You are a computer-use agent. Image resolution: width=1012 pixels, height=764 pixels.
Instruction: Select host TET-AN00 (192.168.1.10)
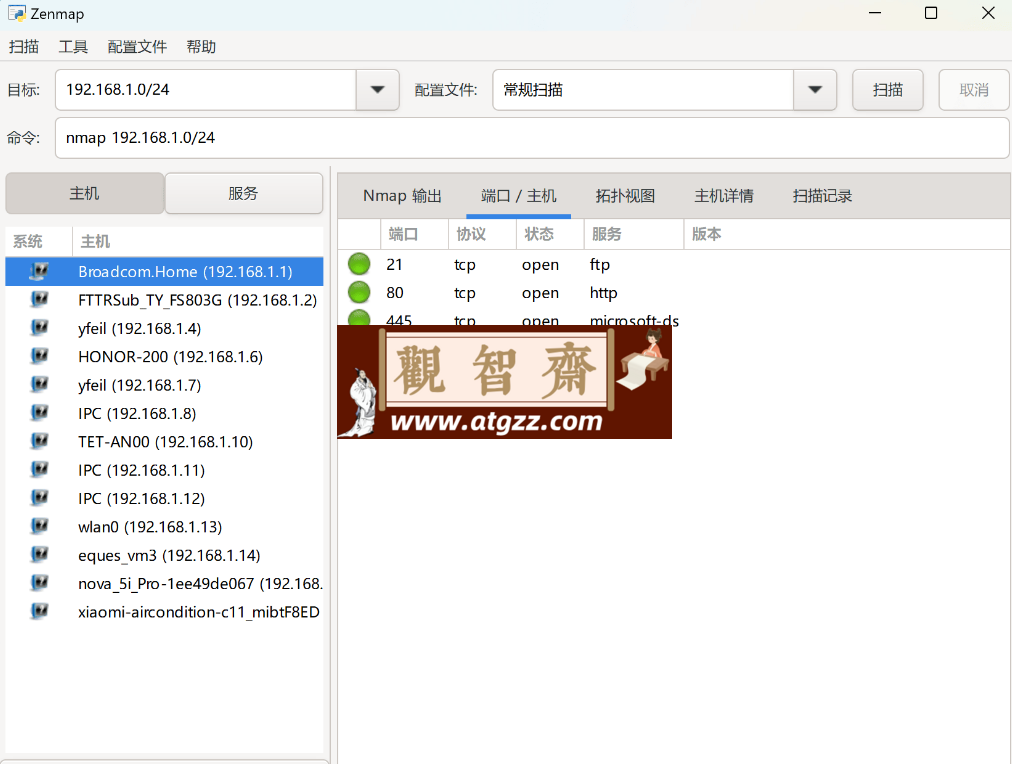tap(165, 442)
